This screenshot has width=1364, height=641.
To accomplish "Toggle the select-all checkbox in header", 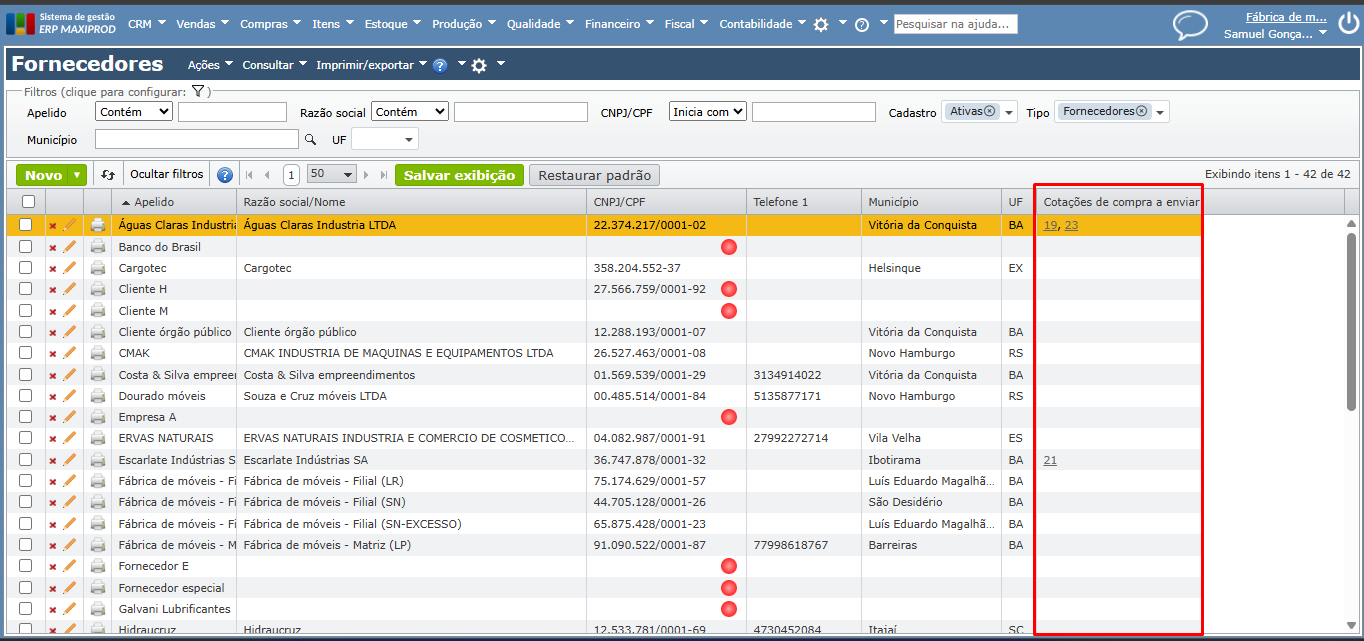I will point(28,202).
